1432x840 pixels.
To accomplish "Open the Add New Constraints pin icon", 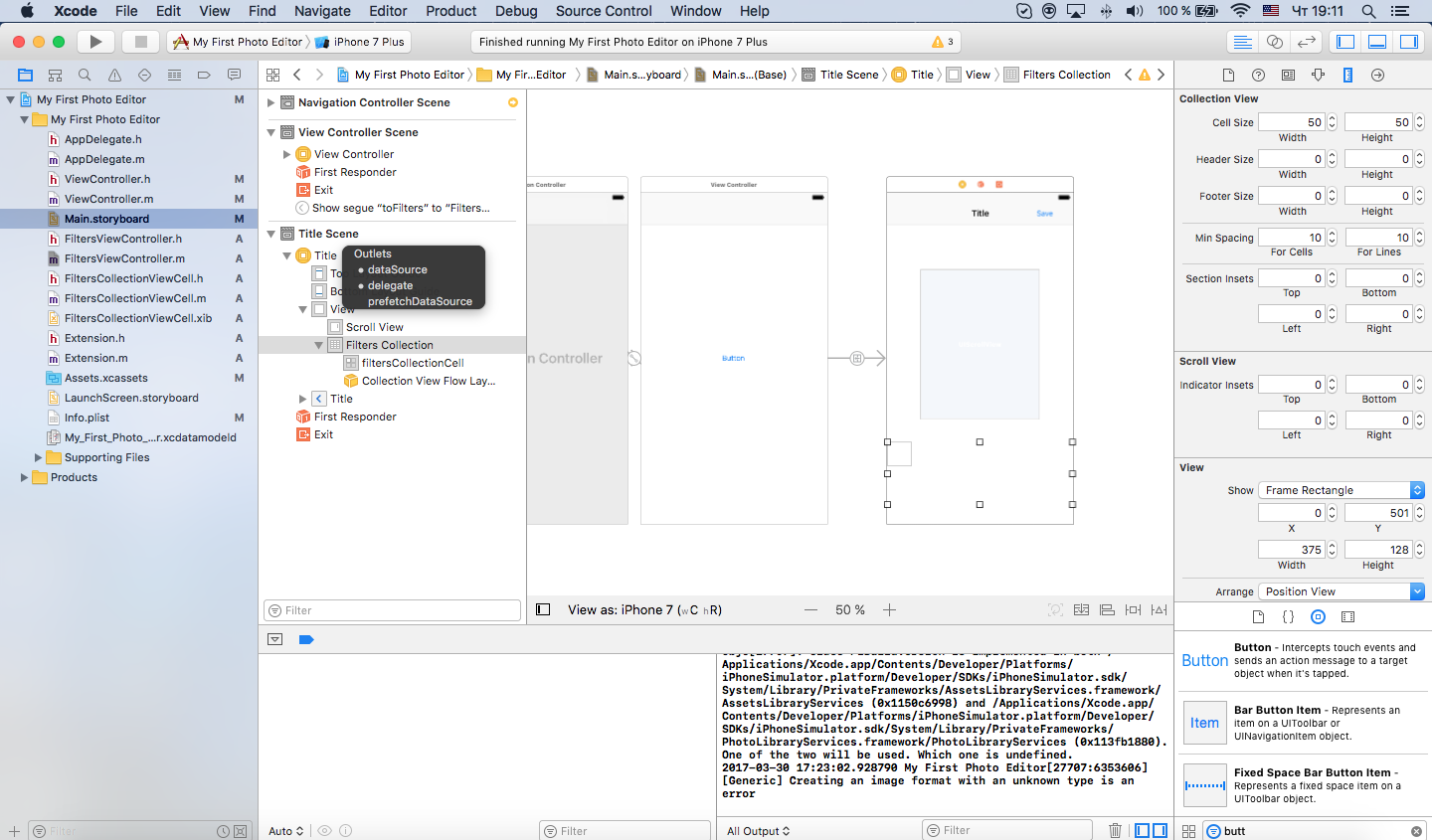I will [x=1133, y=609].
